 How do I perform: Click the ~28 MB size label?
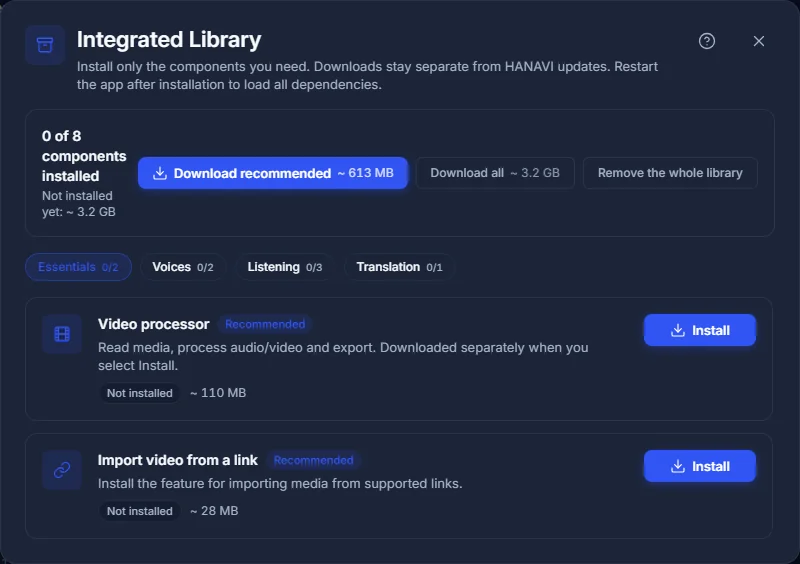(214, 511)
